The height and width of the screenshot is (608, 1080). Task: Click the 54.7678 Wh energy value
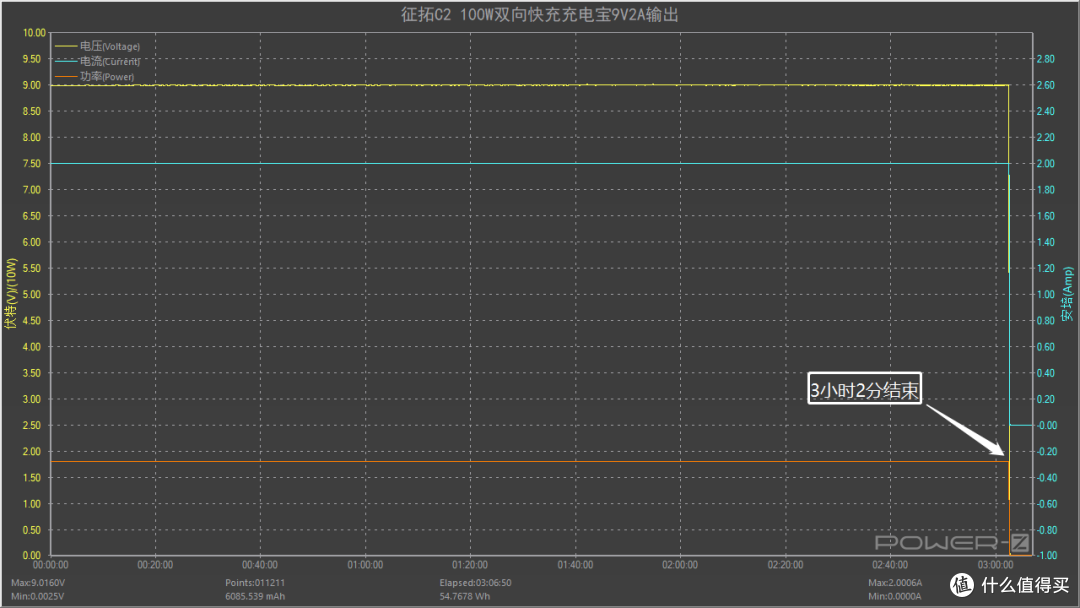[x=465, y=596]
